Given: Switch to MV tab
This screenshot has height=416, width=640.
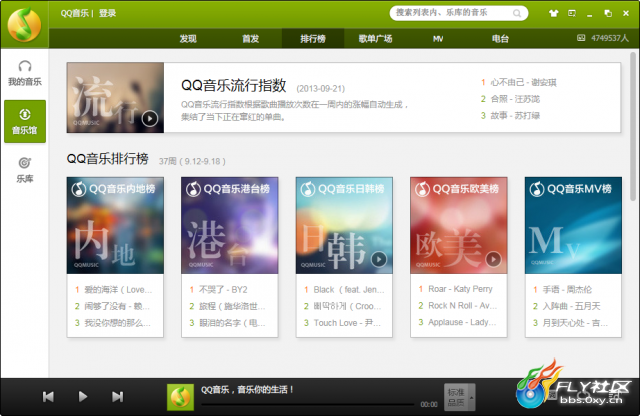Looking at the screenshot, I should pos(438,39).
